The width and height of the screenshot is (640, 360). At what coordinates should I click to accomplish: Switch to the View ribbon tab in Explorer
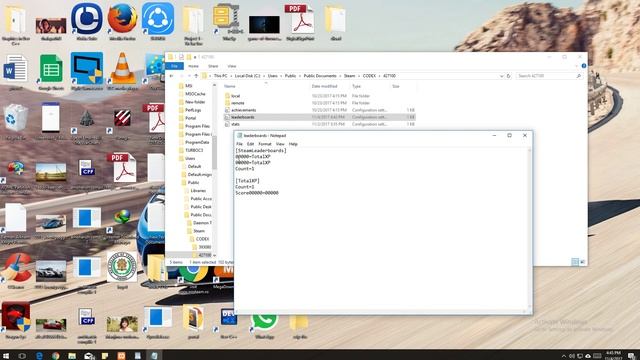click(x=232, y=66)
